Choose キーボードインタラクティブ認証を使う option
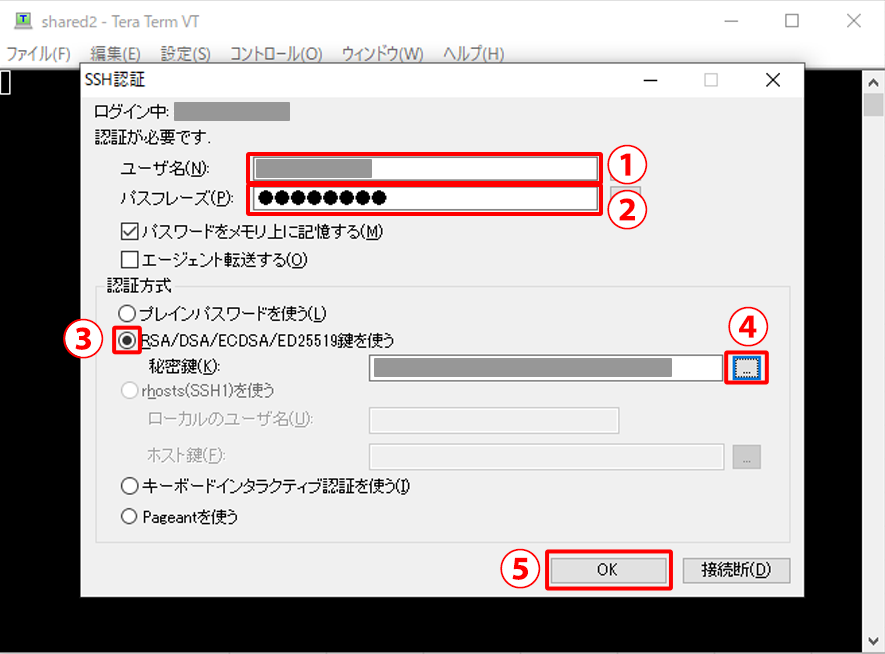Image resolution: width=885 pixels, height=654 pixels. coord(128,487)
